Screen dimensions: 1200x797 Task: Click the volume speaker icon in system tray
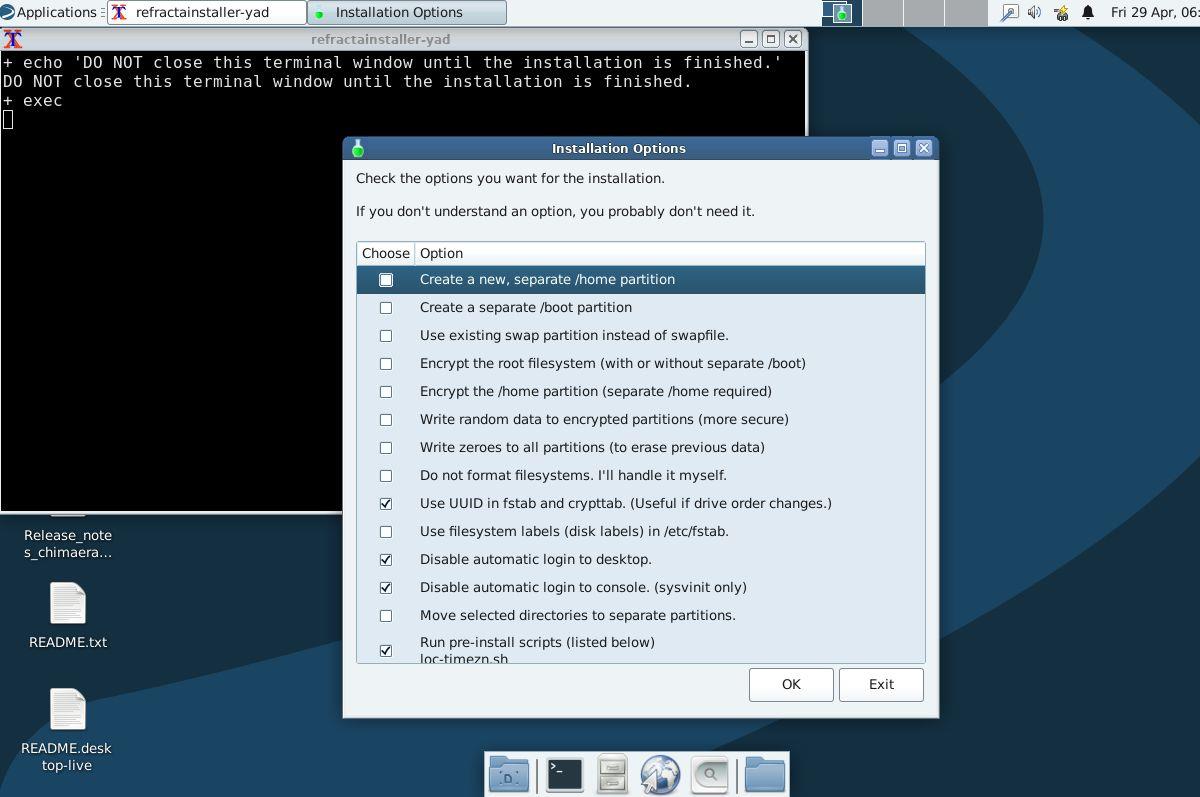[1032, 12]
